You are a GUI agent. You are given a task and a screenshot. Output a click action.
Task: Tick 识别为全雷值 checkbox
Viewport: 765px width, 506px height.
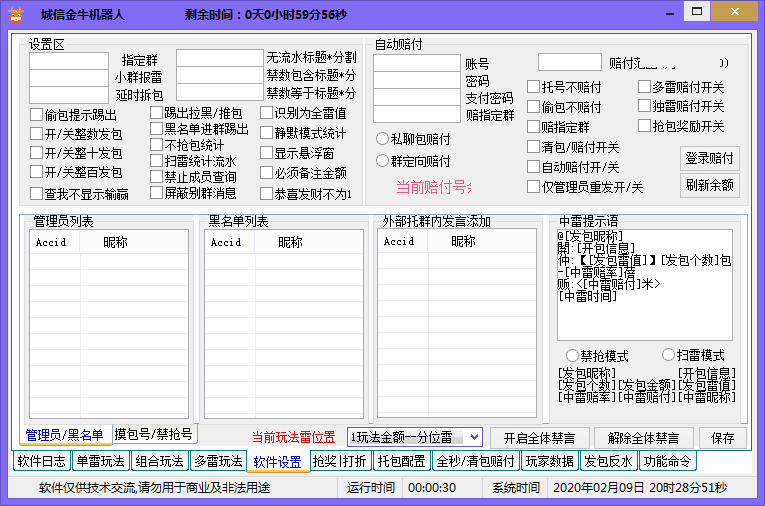[x=266, y=113]
